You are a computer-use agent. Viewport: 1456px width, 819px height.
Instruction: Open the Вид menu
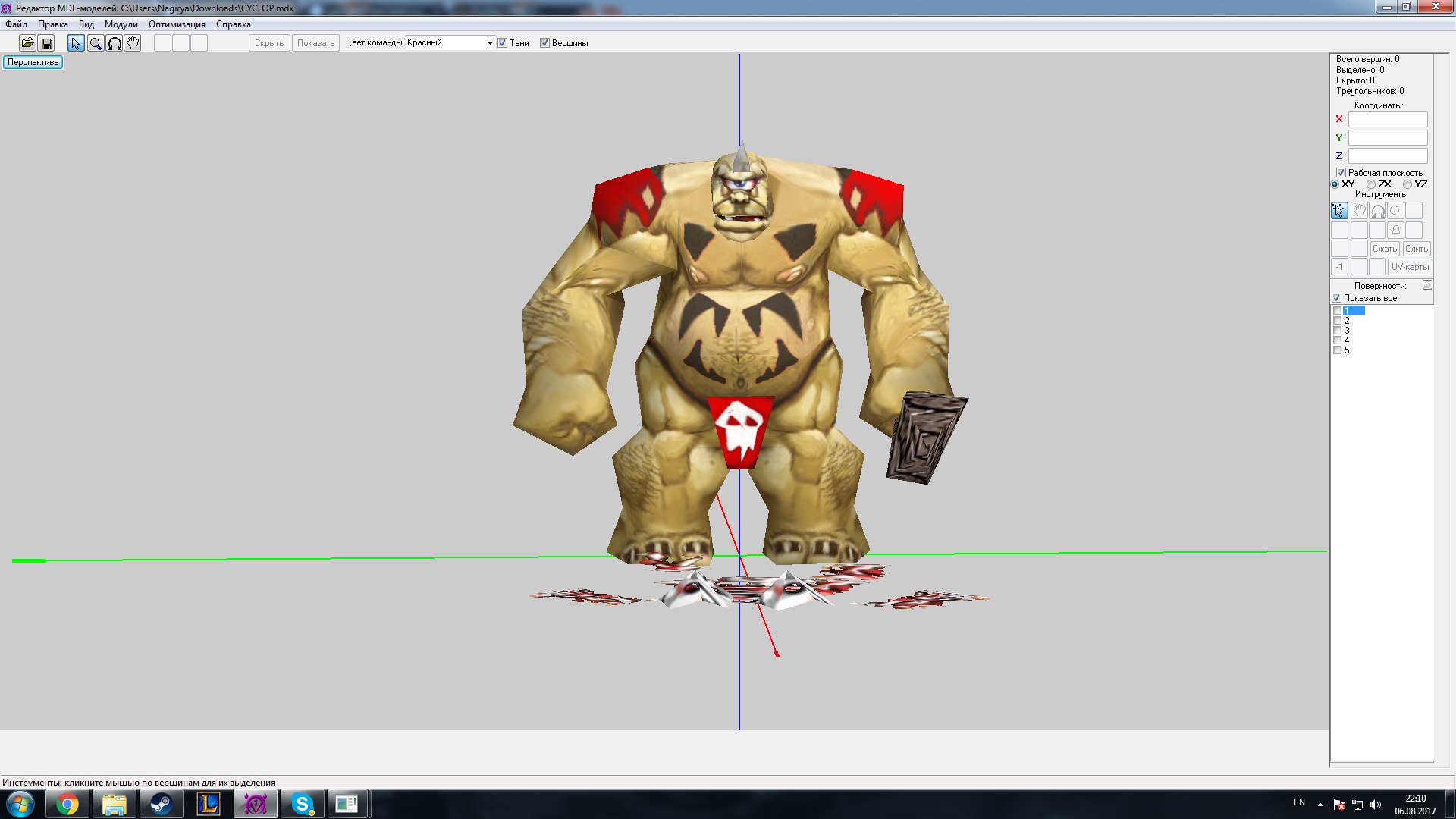(86, 24)
